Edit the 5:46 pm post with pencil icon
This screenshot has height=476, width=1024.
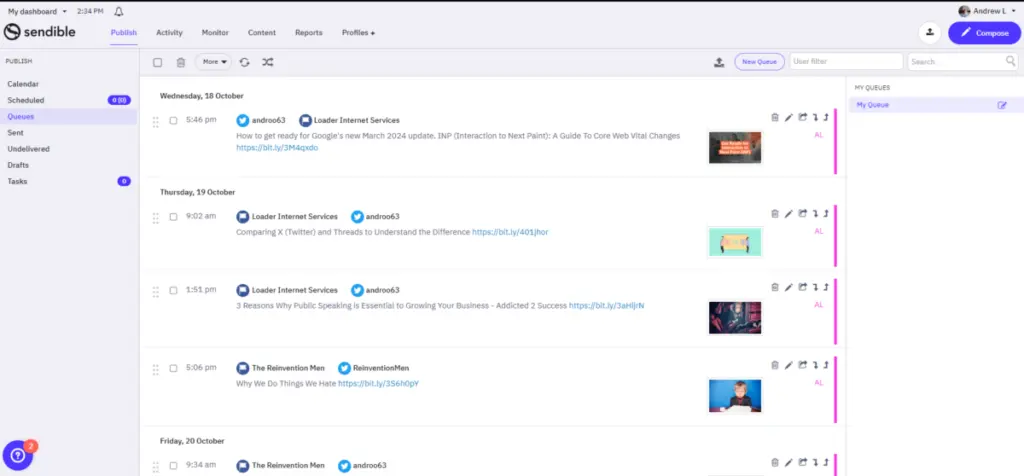coord(788,117)
